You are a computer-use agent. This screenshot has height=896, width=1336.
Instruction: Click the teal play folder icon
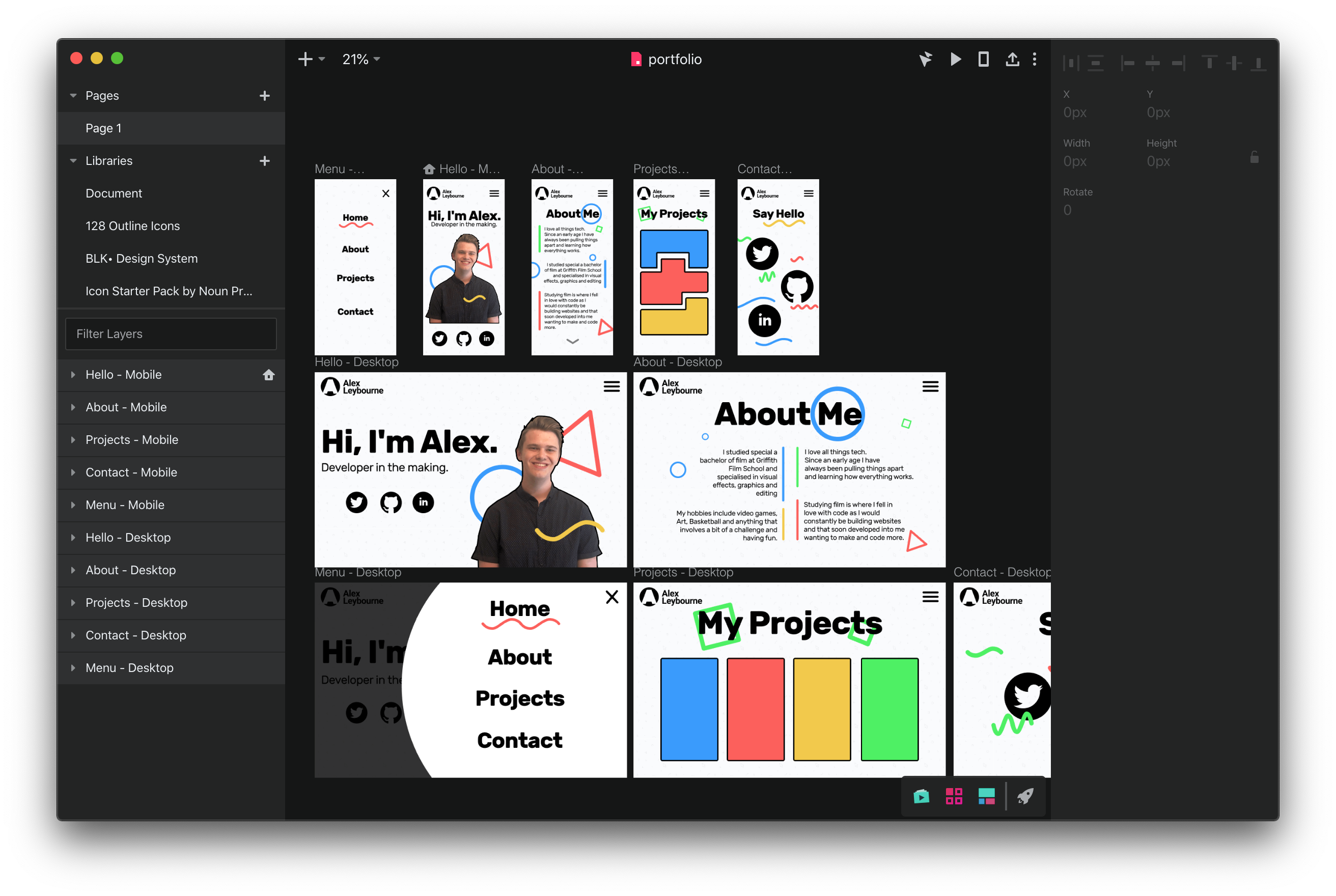click(921, 796)
